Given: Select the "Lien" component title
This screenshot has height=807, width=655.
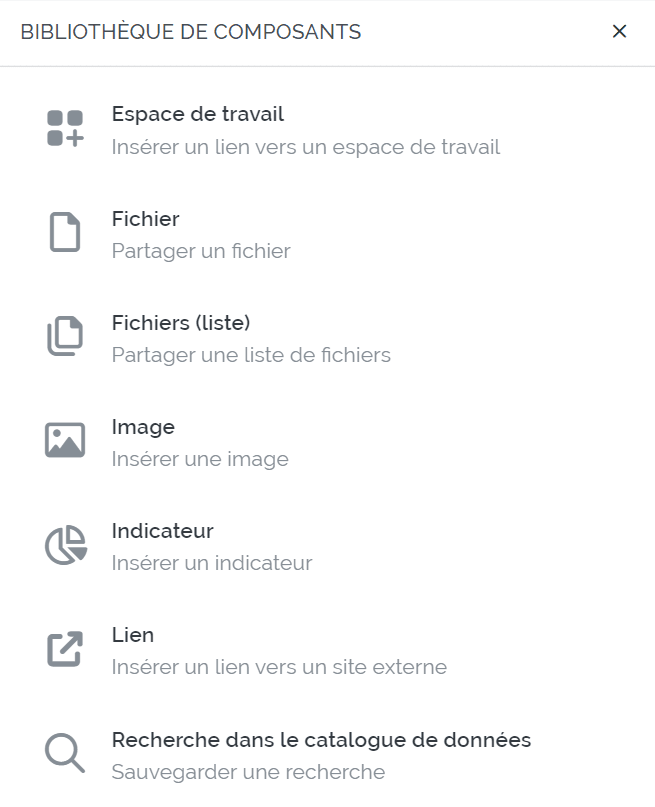Looking at the screenshot, I should point(133,635).
